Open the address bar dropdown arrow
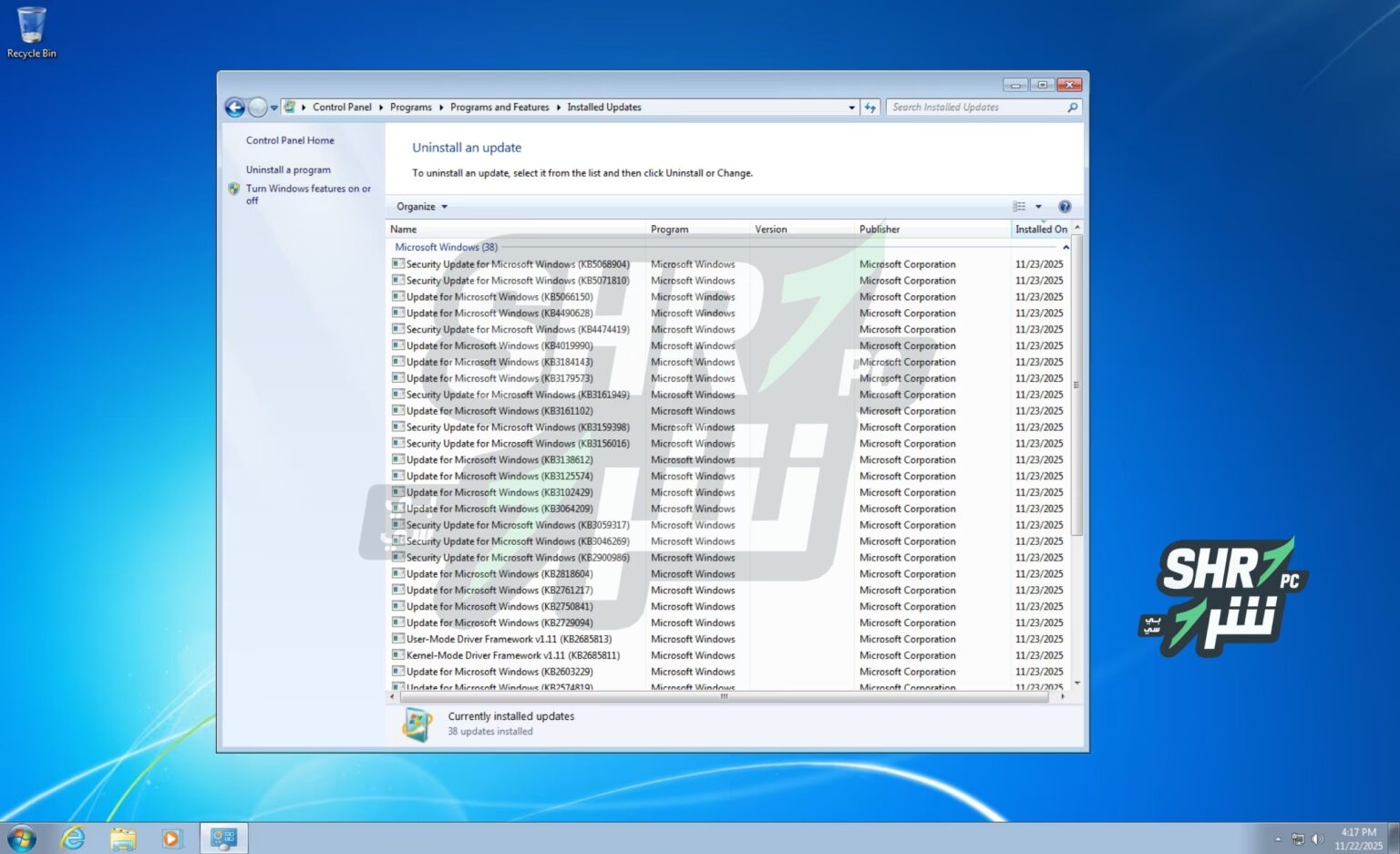Viewport: 1400px width, 854px height. tap(851, 107)
